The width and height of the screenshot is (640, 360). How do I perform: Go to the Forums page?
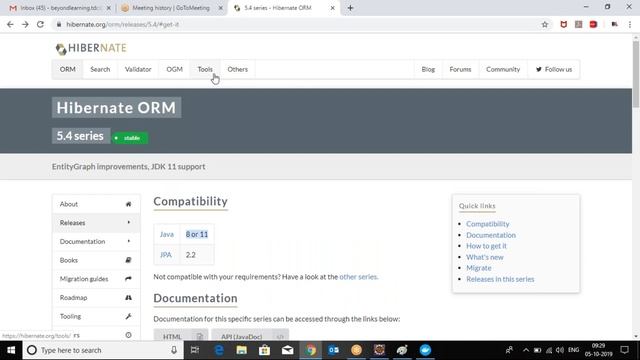point(460,69)
